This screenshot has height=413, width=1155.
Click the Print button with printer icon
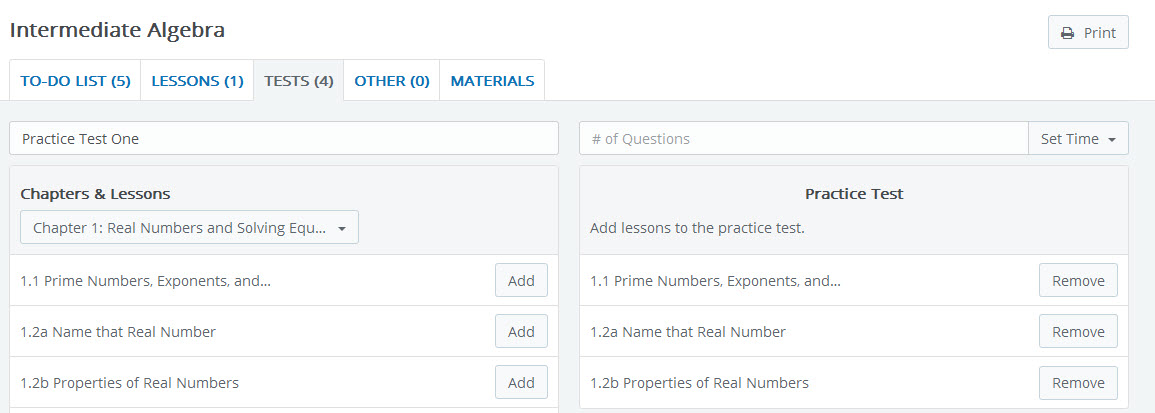(x=1088, y=33)
